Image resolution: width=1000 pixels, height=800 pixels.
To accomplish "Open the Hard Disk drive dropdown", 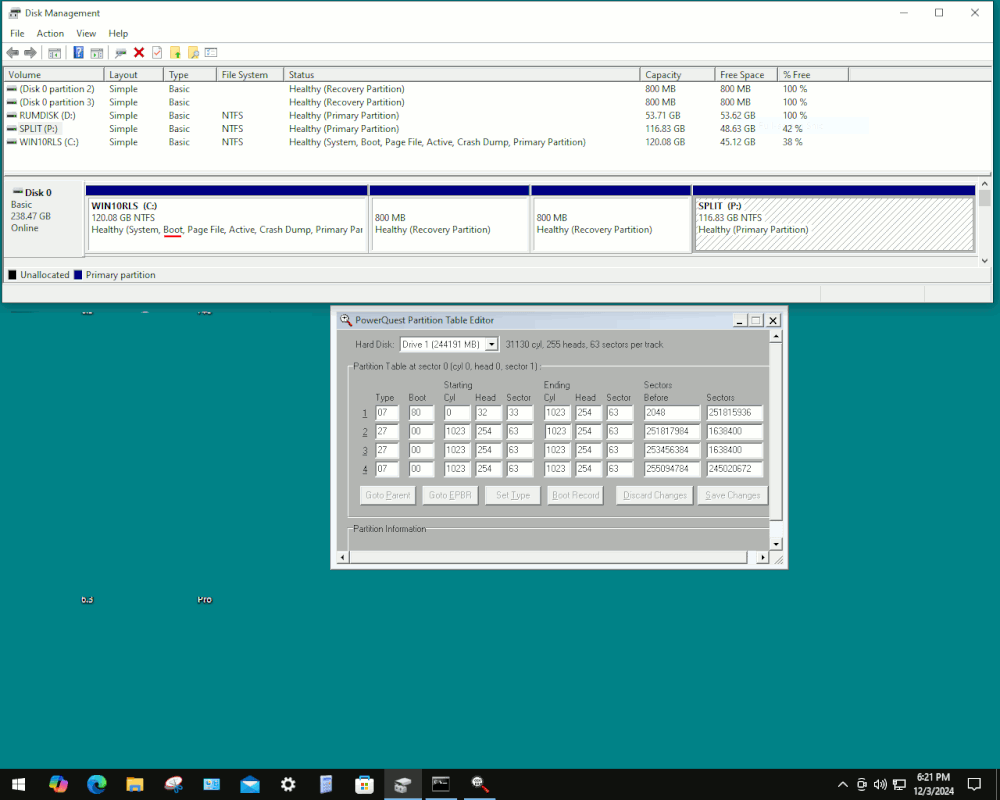I will click(492, 344).
